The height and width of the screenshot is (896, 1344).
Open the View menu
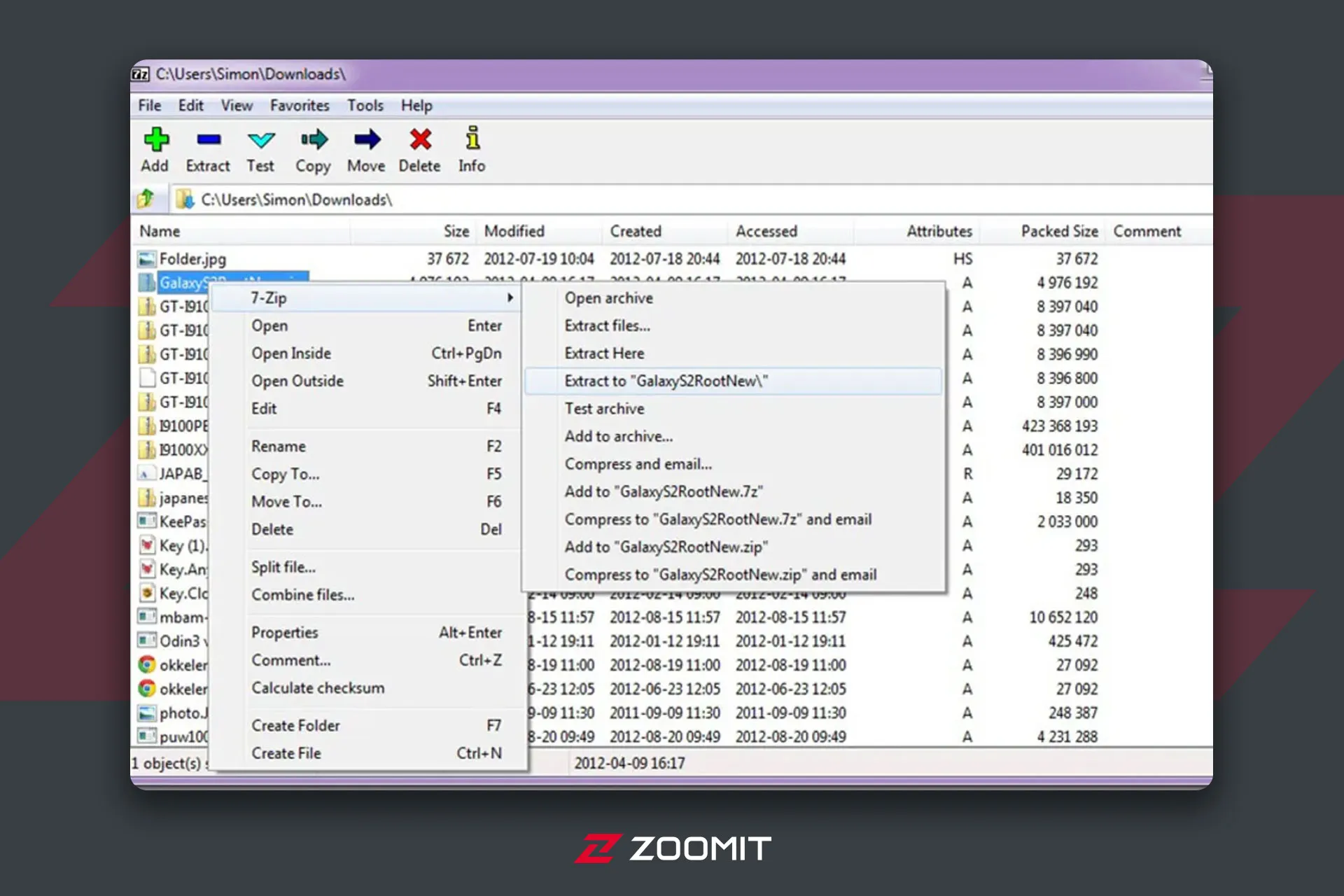coord(237,106)
